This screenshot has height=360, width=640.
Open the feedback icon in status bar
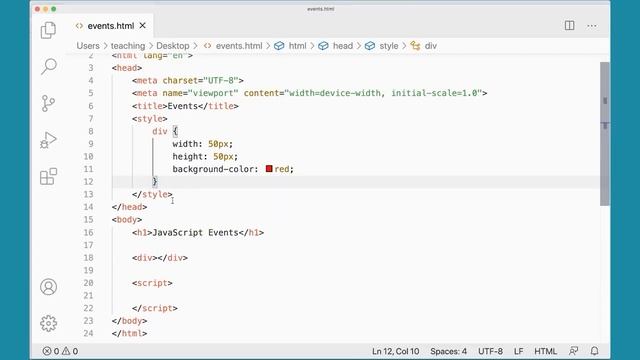click(573, 351)
